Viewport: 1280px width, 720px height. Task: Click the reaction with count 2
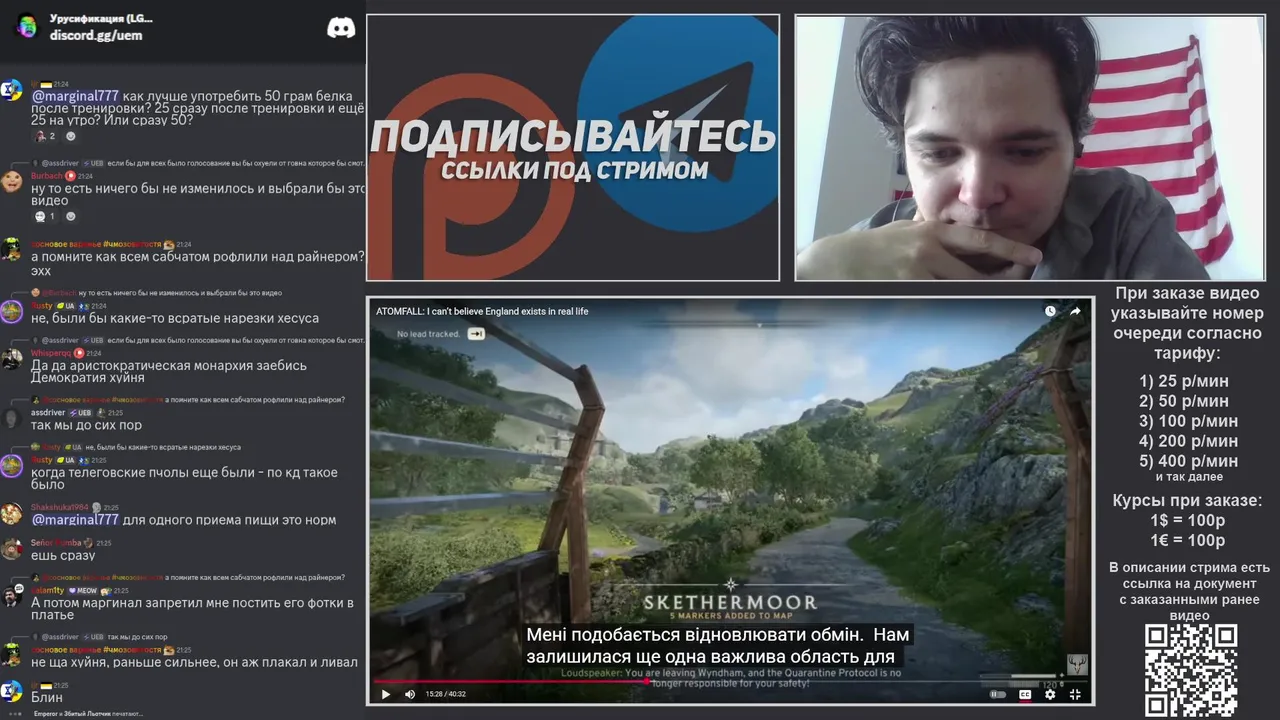tap(45, 136)
